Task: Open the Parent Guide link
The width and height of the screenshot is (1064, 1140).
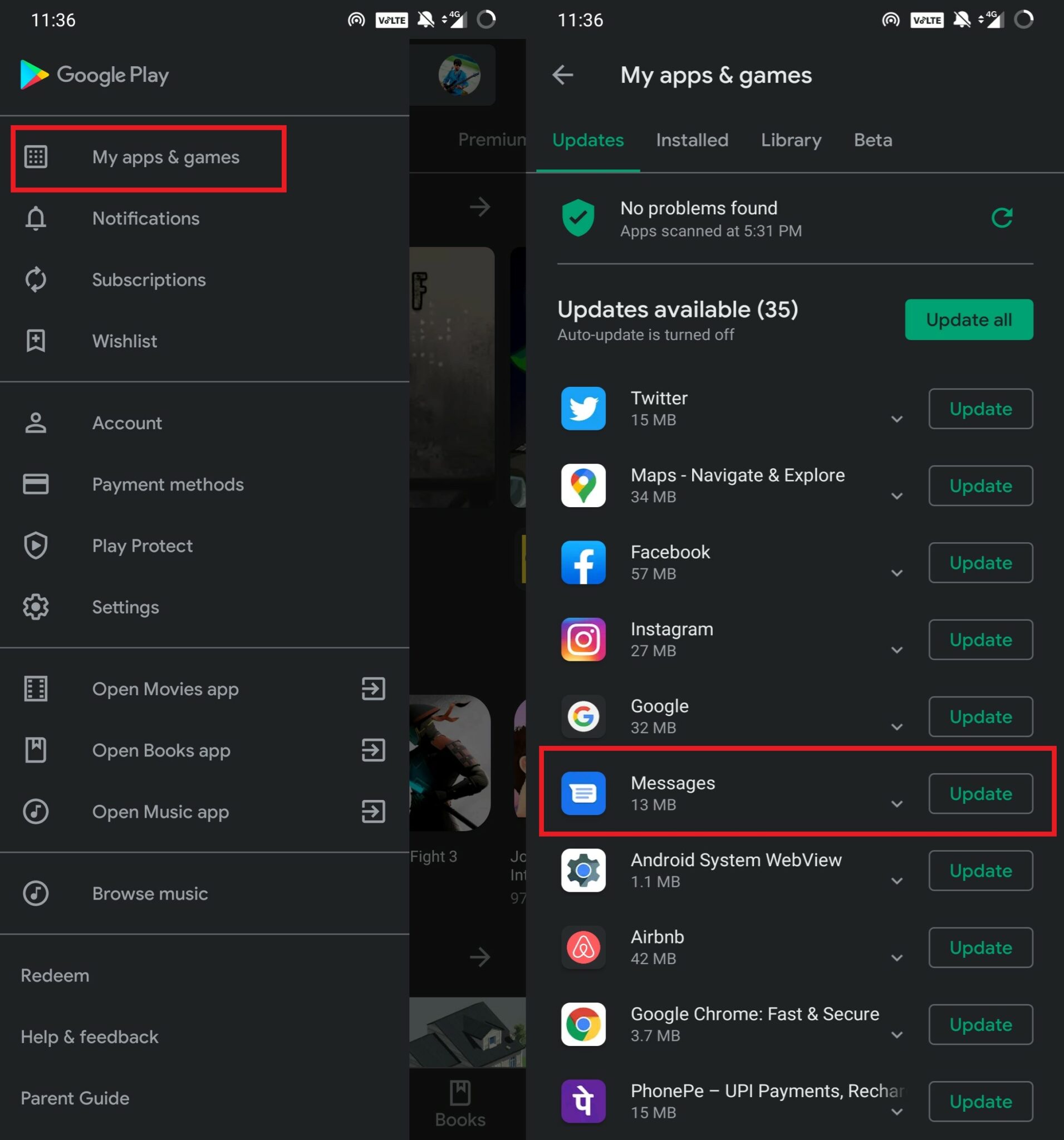Action: [x=75, y=1099]
